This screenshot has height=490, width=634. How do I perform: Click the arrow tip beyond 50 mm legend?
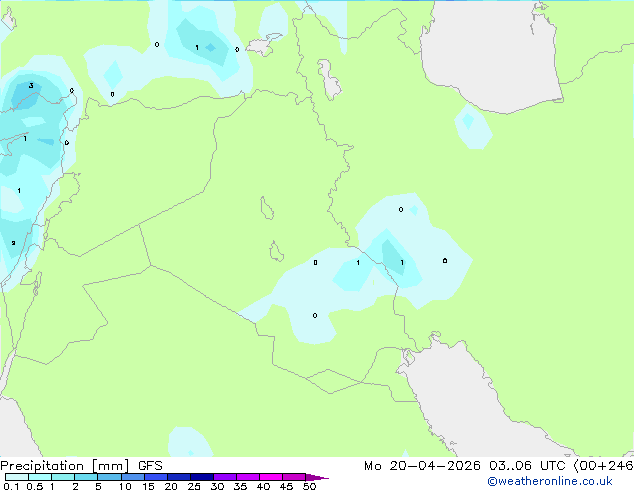[317, 477]
